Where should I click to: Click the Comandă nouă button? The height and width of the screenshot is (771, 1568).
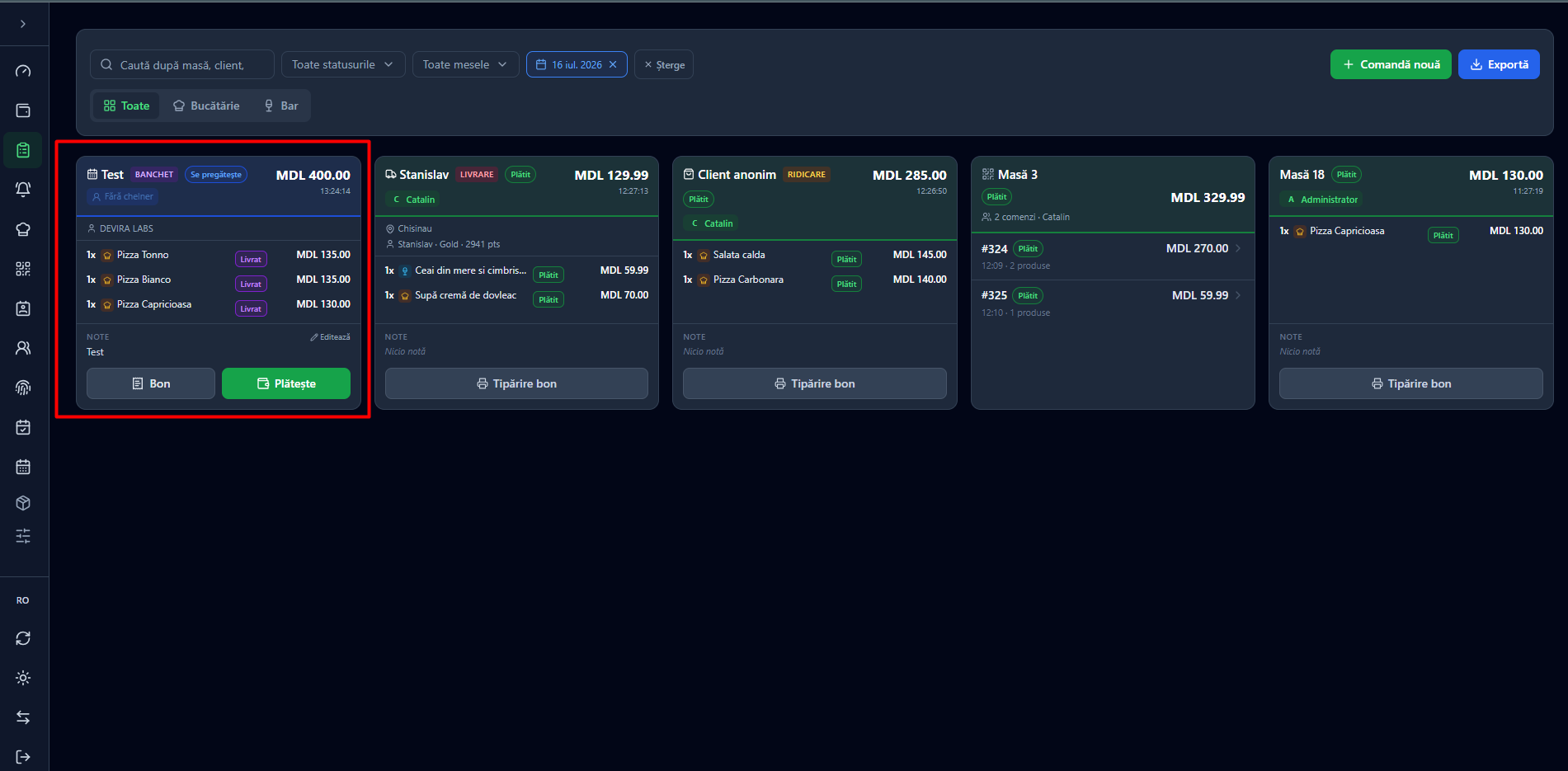click(1391, 64)
